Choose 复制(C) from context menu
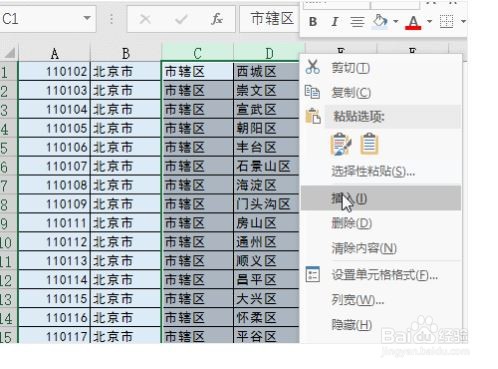498x369 pixels. pos(351,92)
